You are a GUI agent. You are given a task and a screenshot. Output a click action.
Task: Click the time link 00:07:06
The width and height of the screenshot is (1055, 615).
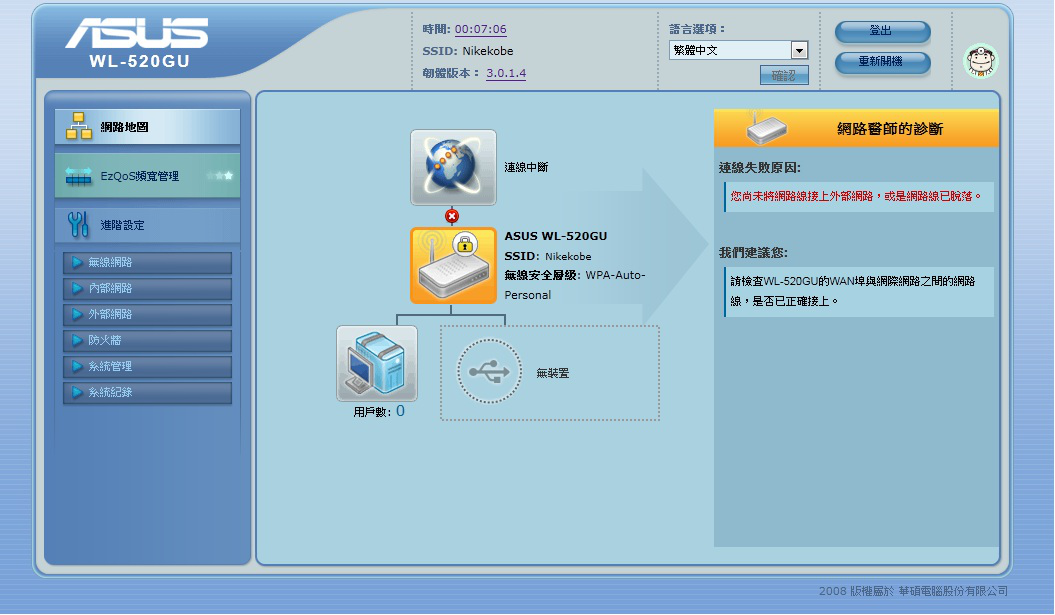click(480, 29)
